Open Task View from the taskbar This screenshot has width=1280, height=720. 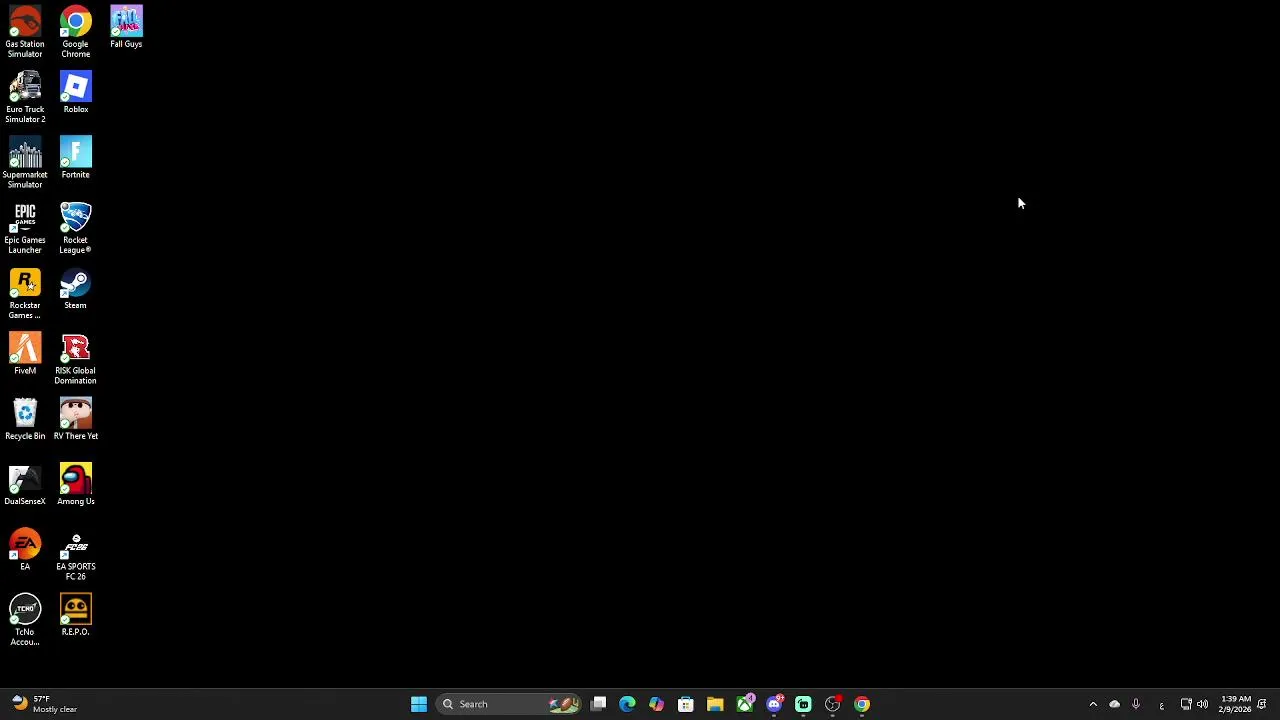[x=598, y=704]
